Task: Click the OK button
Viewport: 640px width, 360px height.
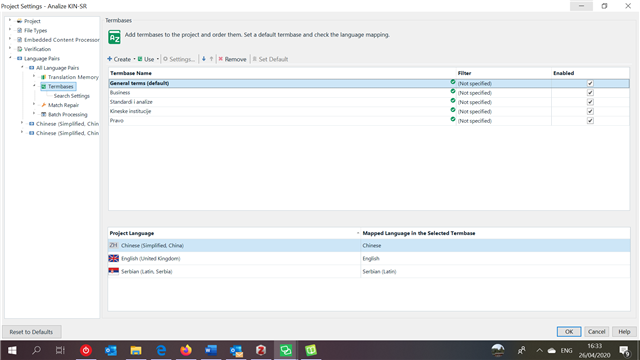Action: (x=569, y=331)
